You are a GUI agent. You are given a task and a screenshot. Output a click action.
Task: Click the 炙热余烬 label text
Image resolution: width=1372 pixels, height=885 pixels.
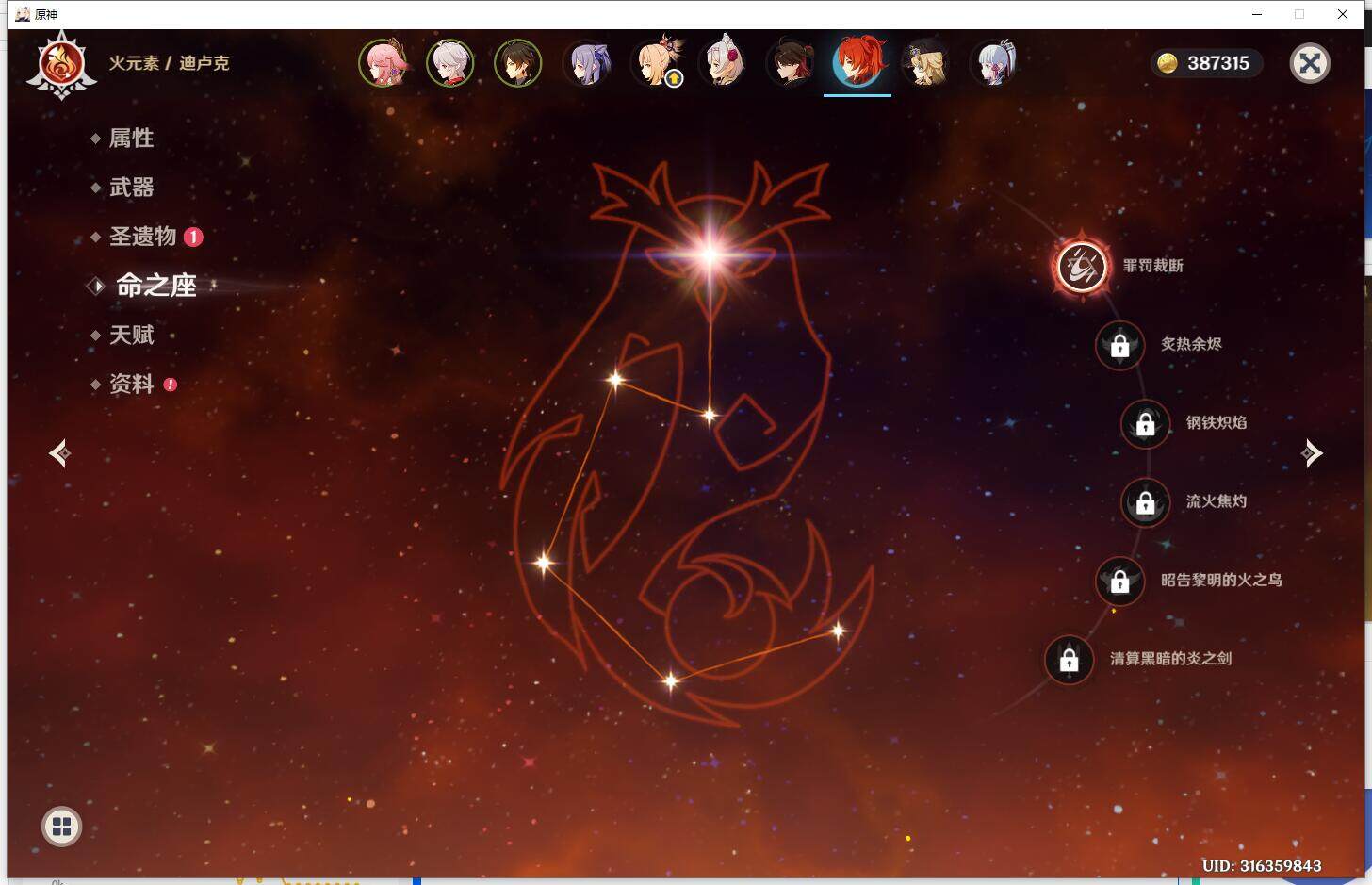[1191, 344]
